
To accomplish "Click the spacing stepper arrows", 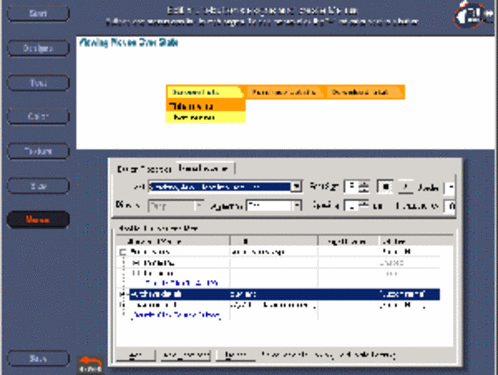I will coord(364,206).
